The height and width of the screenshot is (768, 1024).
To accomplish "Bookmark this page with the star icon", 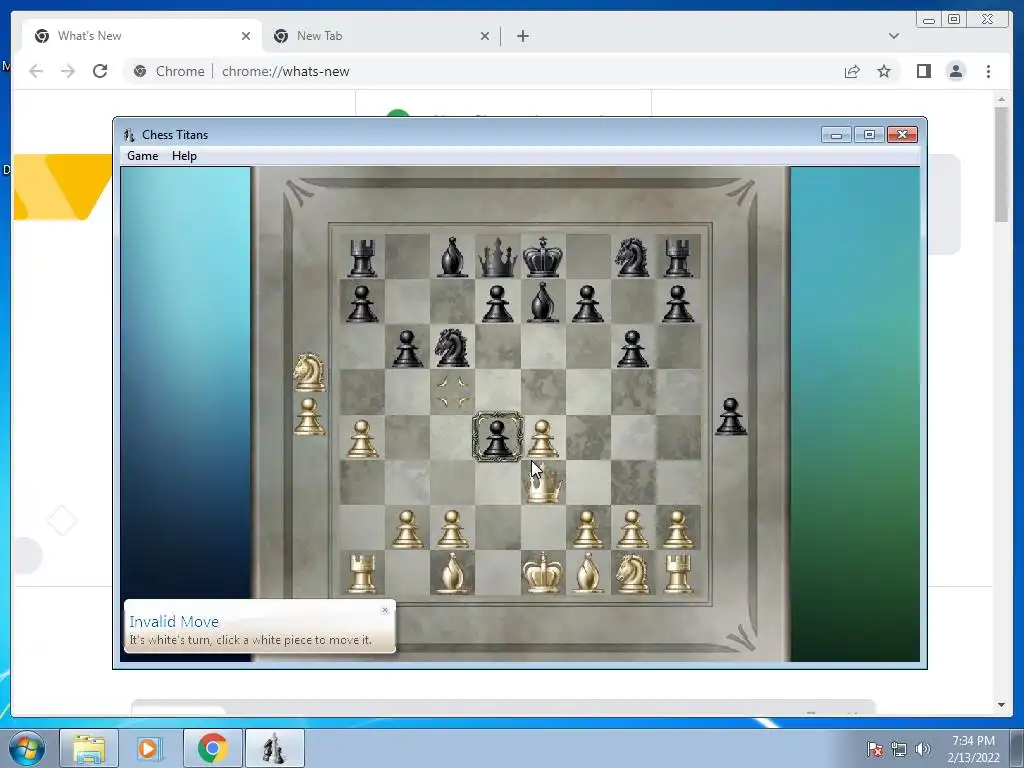I will [884, 71].
